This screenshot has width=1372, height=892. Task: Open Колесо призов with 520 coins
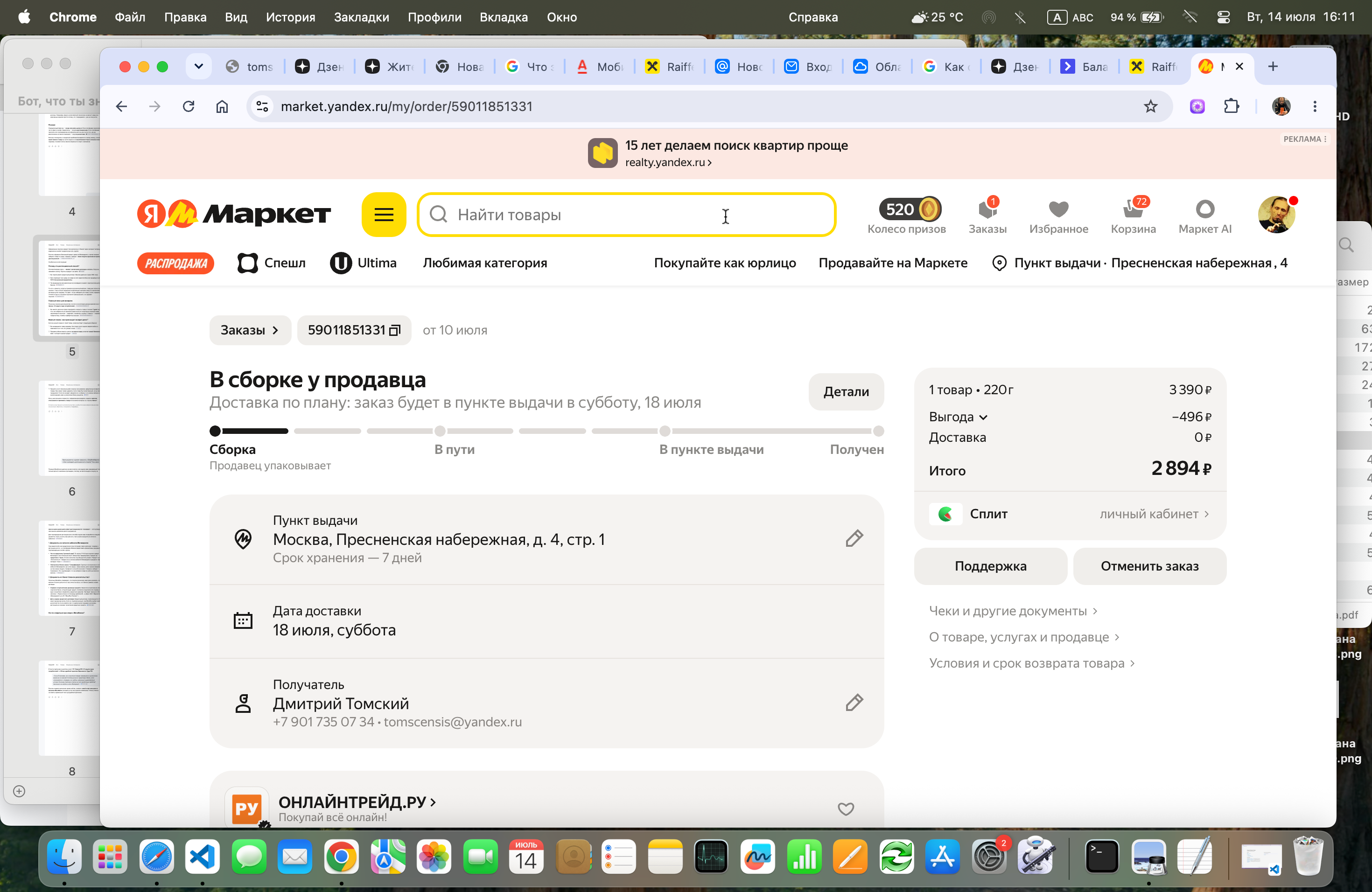(906, 216)
